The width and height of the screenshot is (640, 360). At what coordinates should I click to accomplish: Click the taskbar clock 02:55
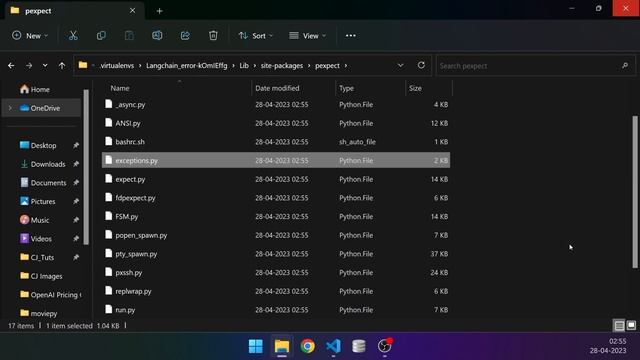tap(618, 341)
